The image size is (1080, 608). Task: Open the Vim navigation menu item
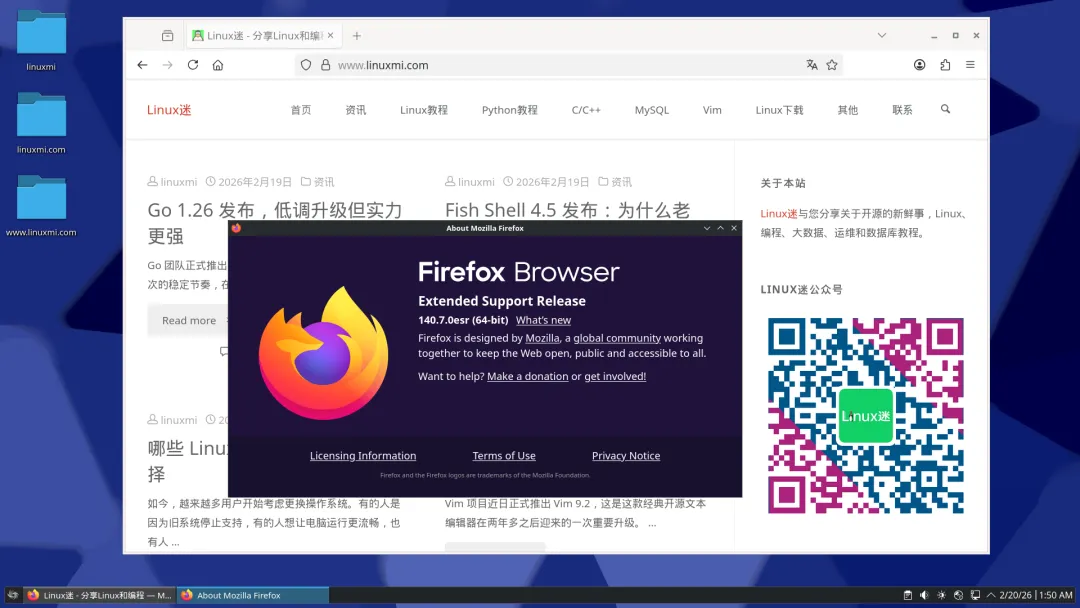point(712,110)
